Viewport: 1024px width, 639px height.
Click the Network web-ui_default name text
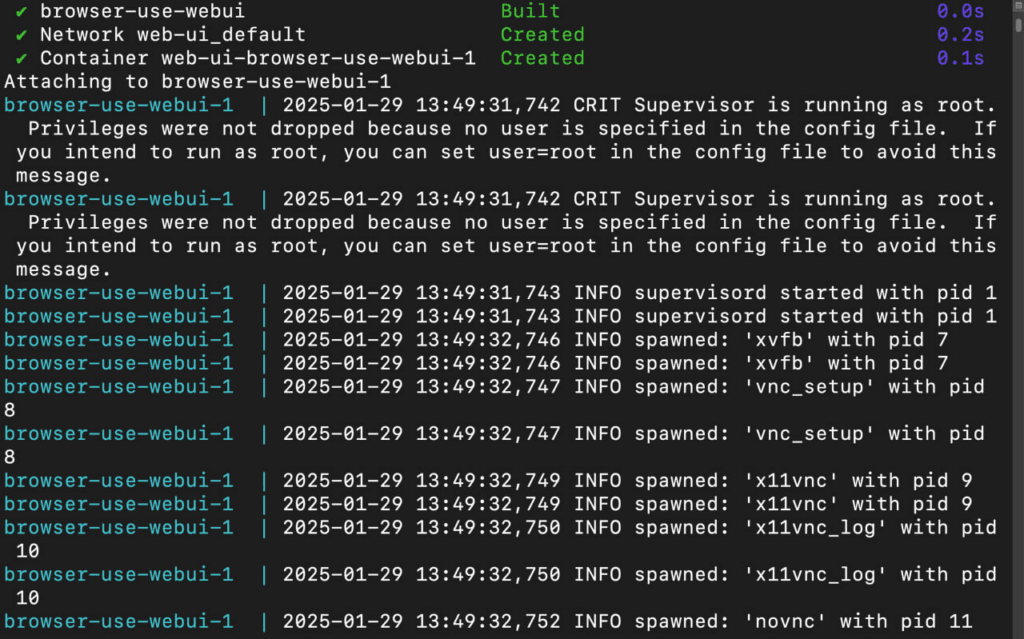click(x=172, y=35)
